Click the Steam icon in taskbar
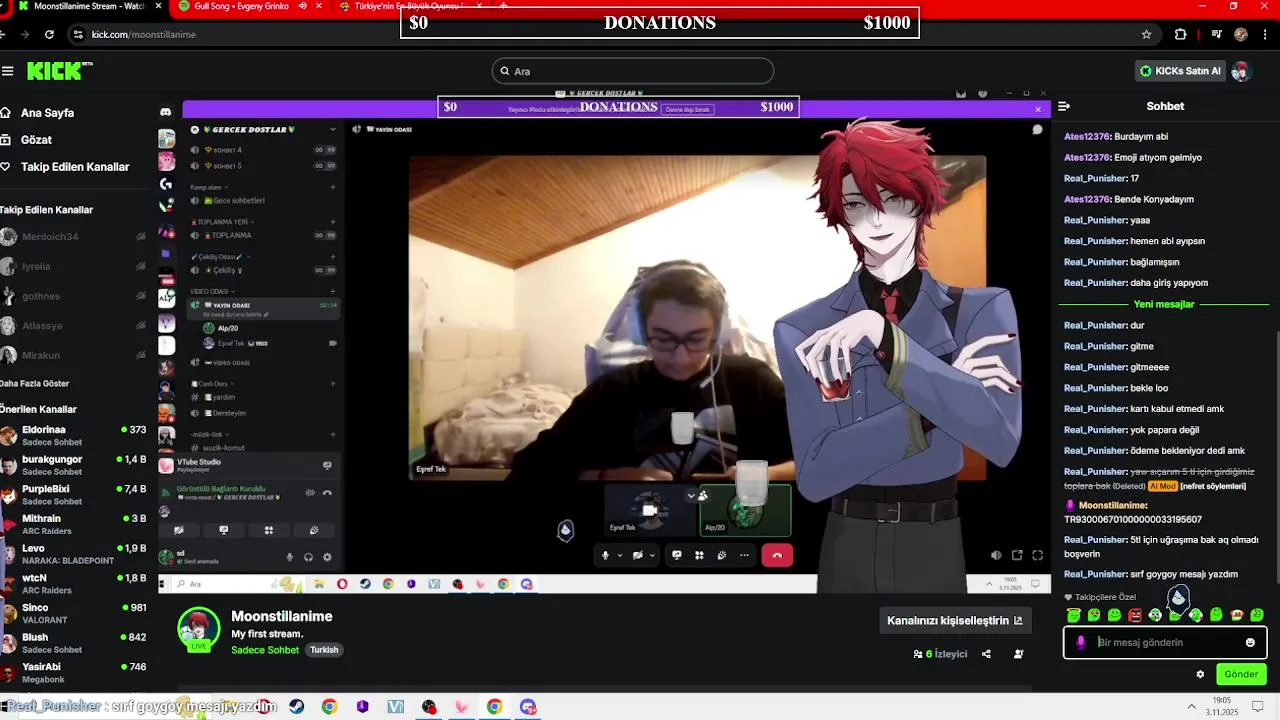The width and height of the screenshot is (1280, 720). click(297, 707)
